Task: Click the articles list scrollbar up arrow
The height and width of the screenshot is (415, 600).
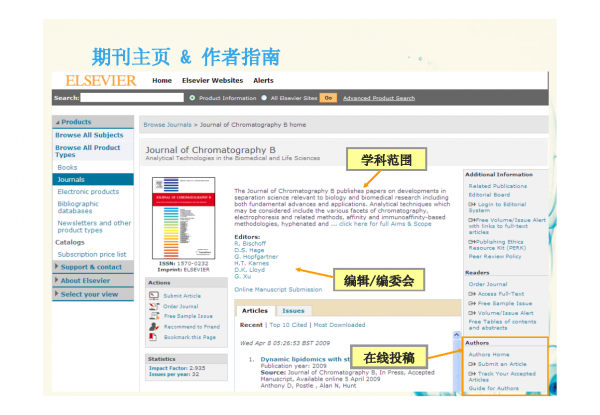Action: [457, 335]
